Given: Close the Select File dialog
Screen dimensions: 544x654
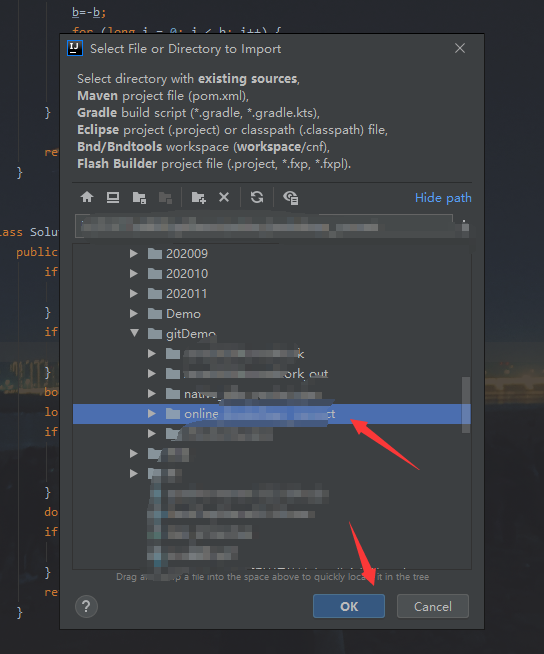Looking at the screenshot, I should [x=460, y=48].
